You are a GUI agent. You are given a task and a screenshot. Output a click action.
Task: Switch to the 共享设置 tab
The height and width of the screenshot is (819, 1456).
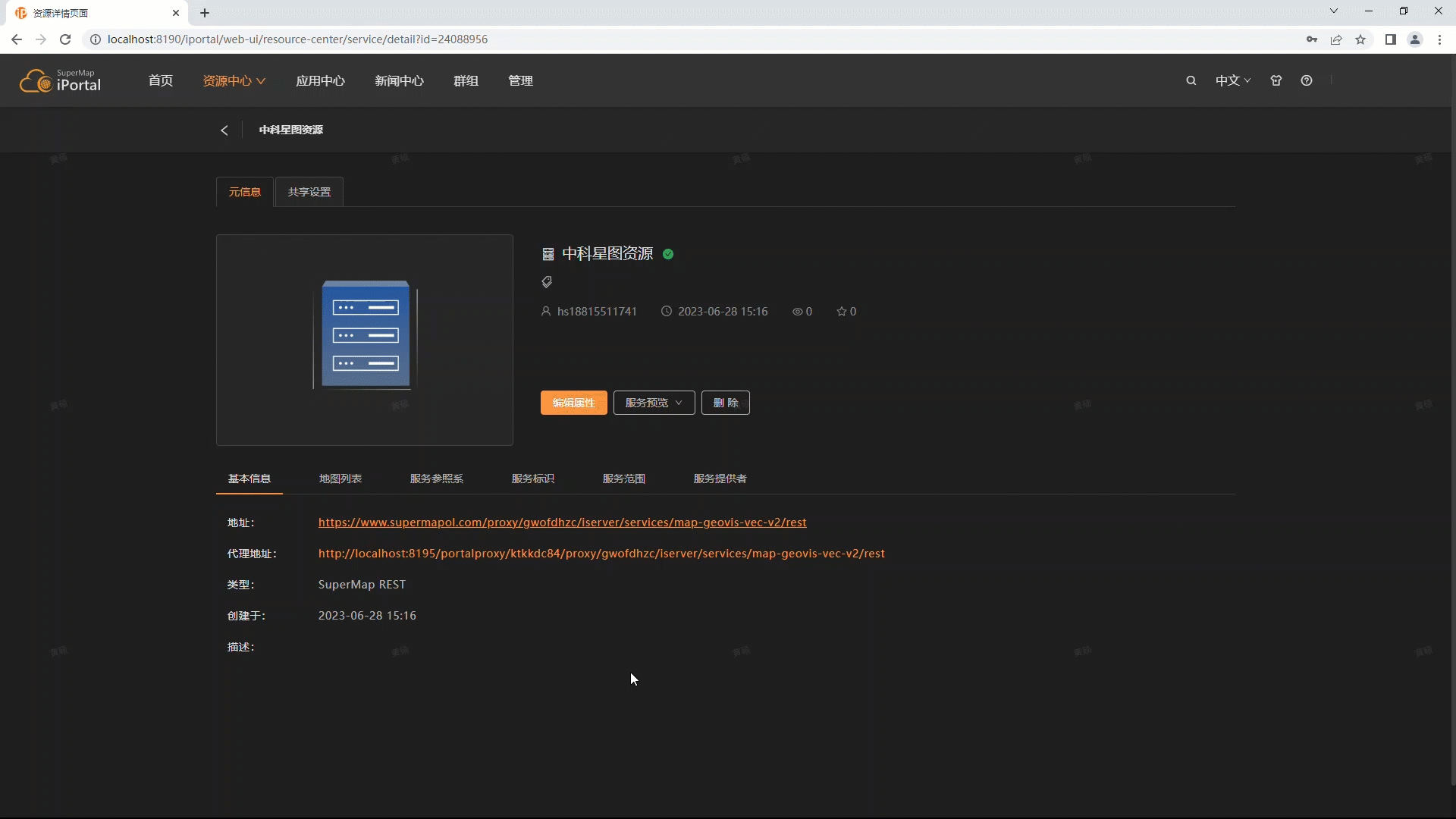[309, 192]
